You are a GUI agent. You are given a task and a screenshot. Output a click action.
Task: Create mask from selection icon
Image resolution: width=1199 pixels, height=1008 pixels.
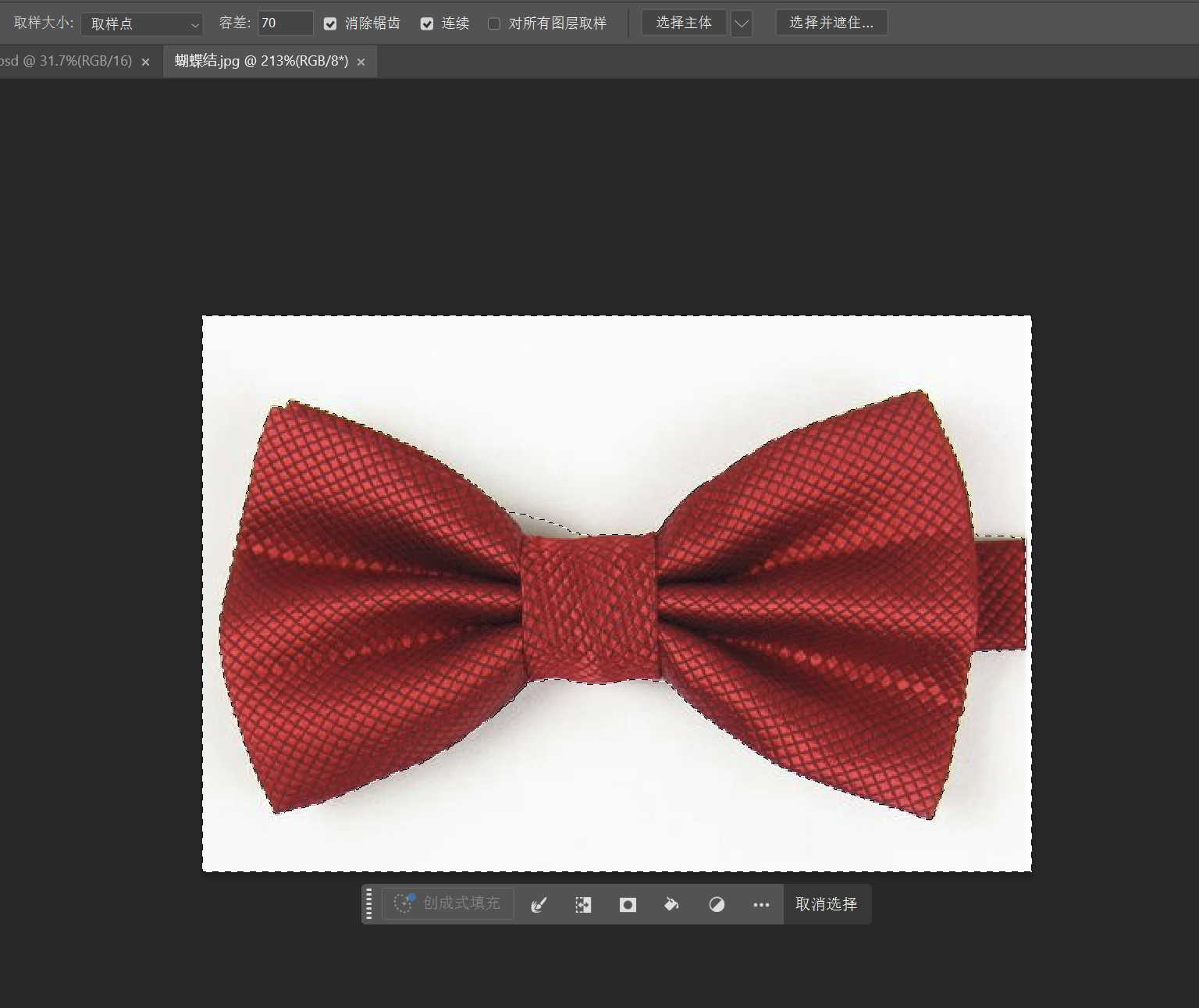pyautogui.click(x=628, y=904)
